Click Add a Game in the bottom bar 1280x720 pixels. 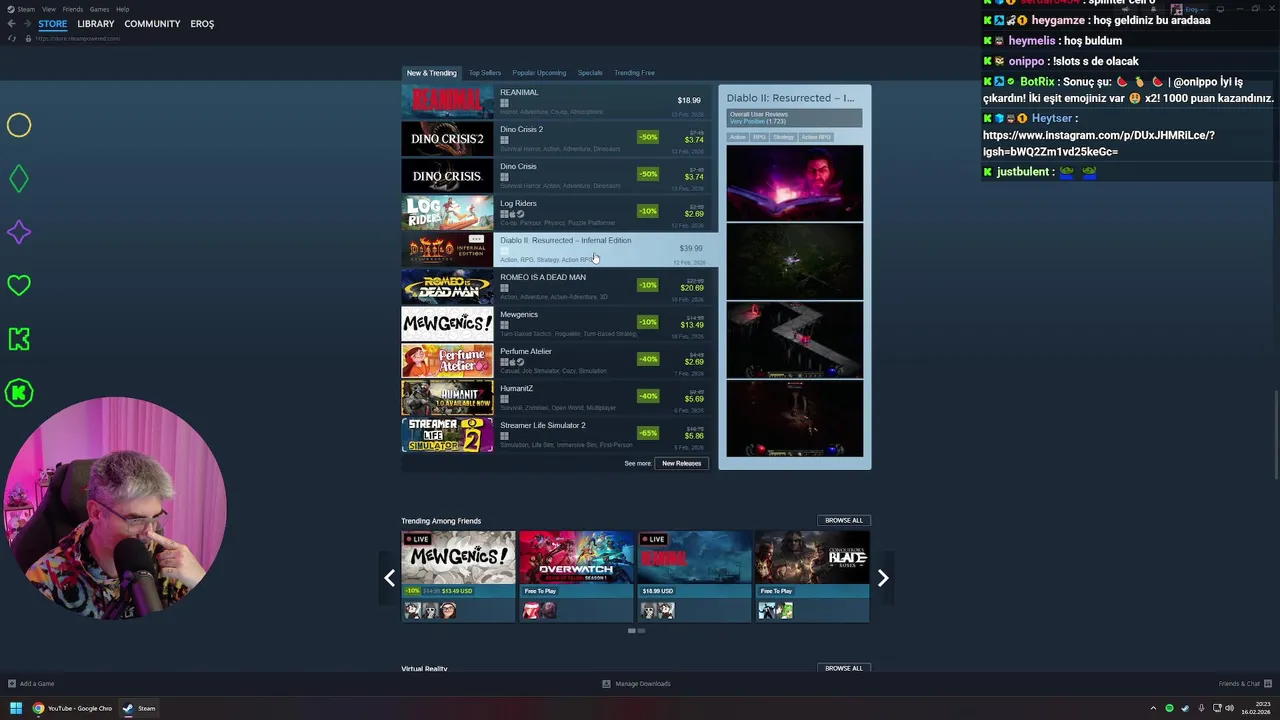[31, 684]
